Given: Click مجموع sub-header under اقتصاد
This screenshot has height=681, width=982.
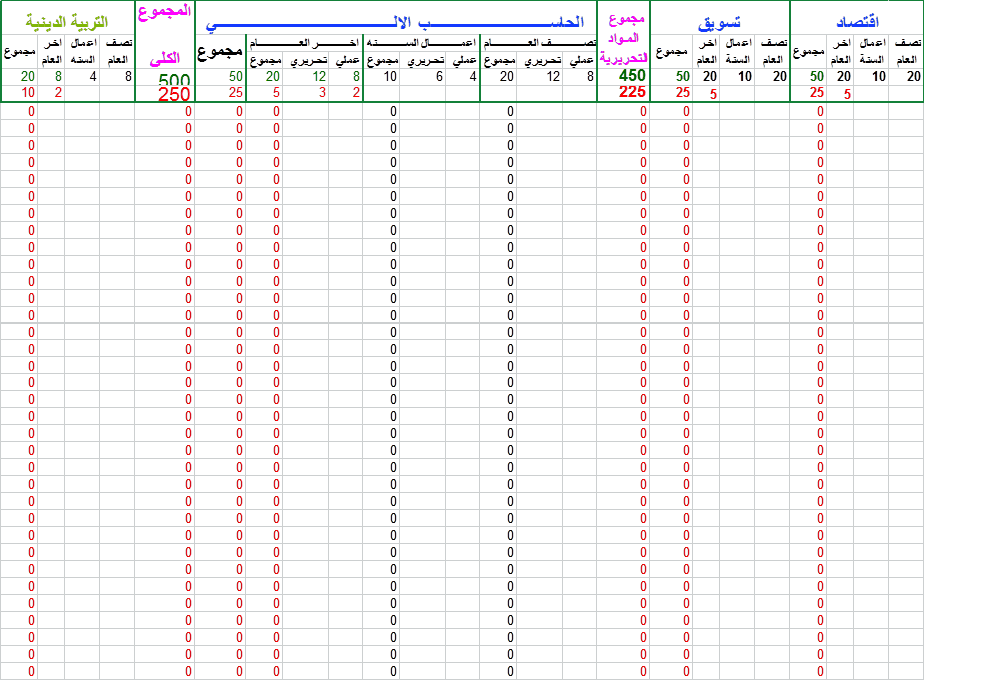Looking at the screenshot, I should pyautogui.click(x=809, y=51).
